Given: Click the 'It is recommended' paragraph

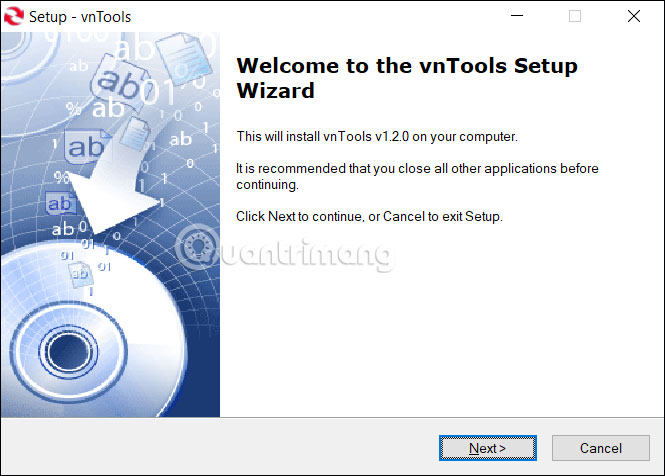Looking at the screenshot, I should [417, 176].
